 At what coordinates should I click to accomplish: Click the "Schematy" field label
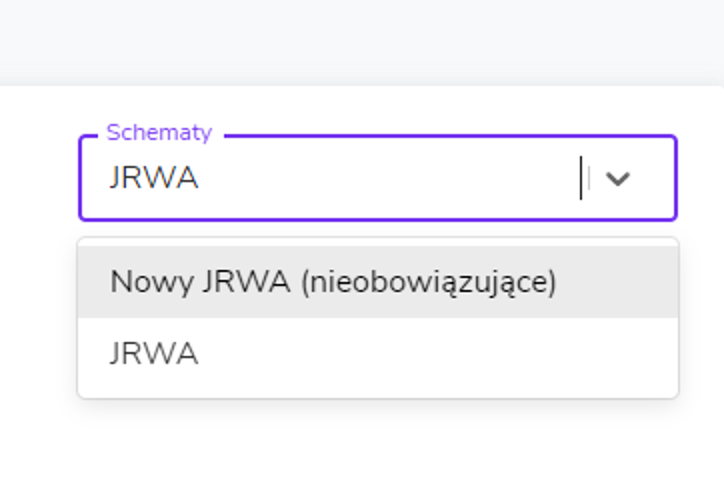point(159,133)
